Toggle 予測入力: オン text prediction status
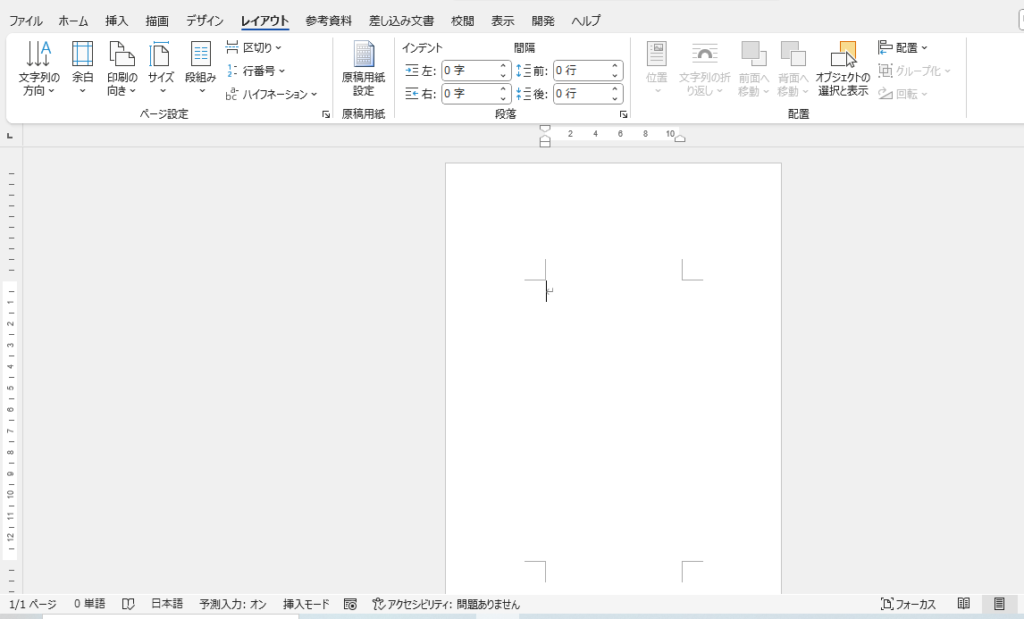Screen dimensions: 1024x619 click(x=233, y=605)
